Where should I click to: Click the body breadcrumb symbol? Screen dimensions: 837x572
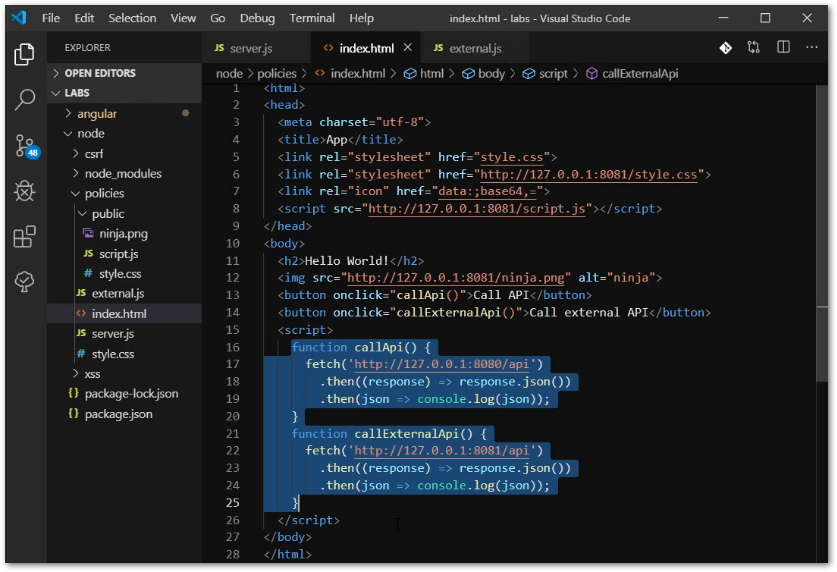[x=484, y=74]
